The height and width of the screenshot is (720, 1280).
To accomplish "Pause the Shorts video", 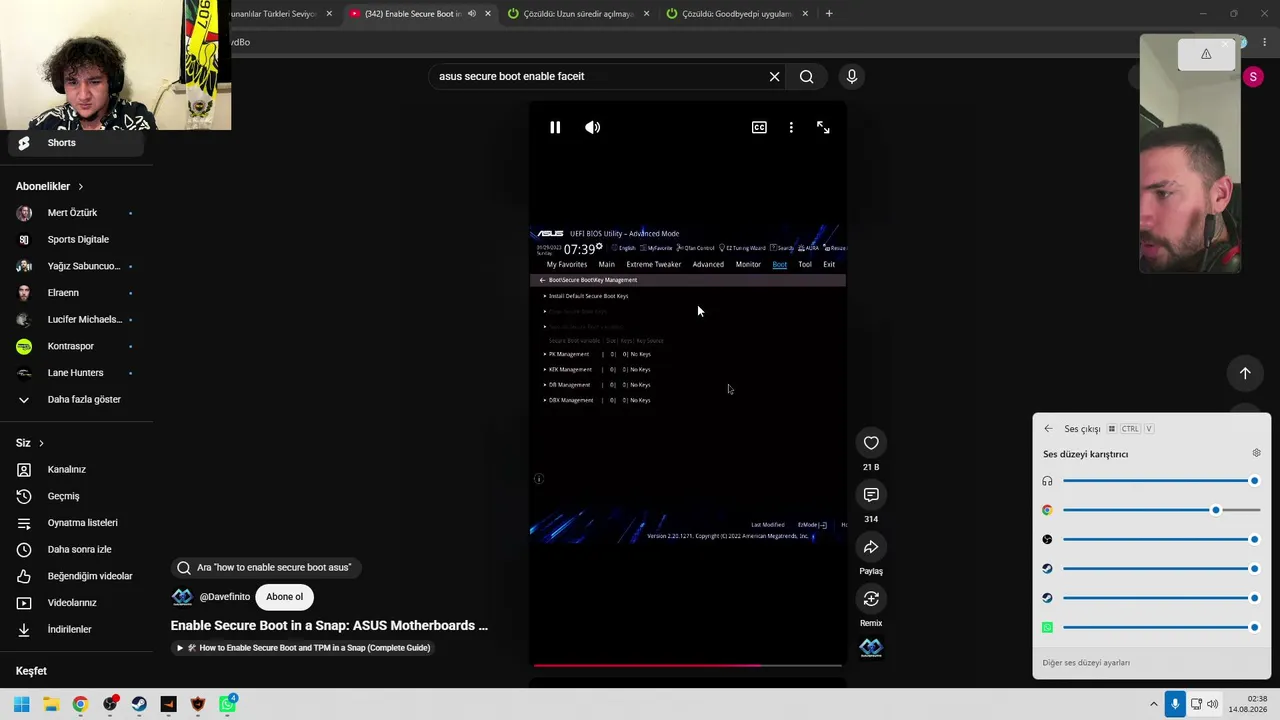I will tap(555, 127).
